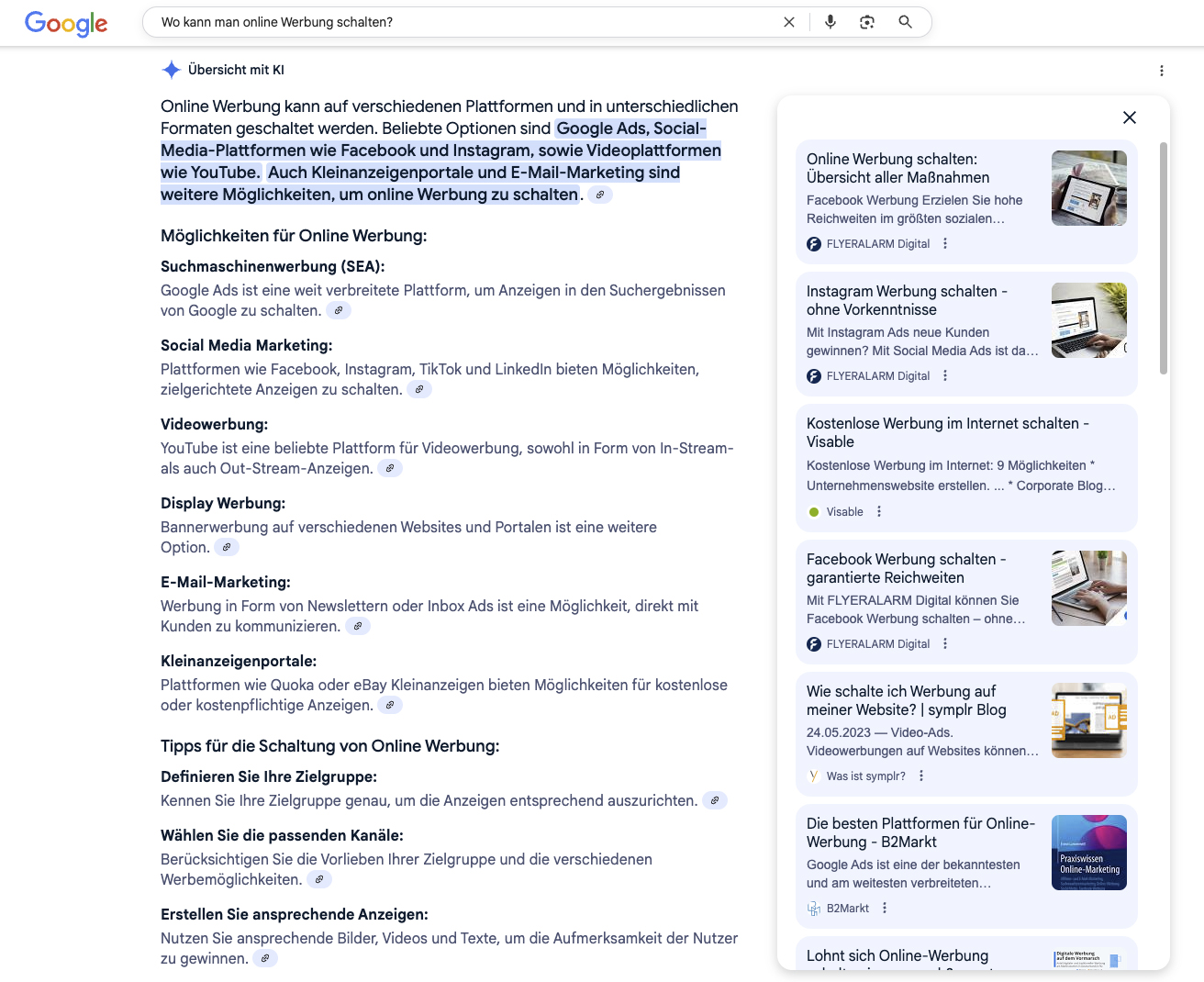The width and height of the screenshot is (1204, 982).
Task: Open Google Lens image search icon
Action: click(867, 22)
